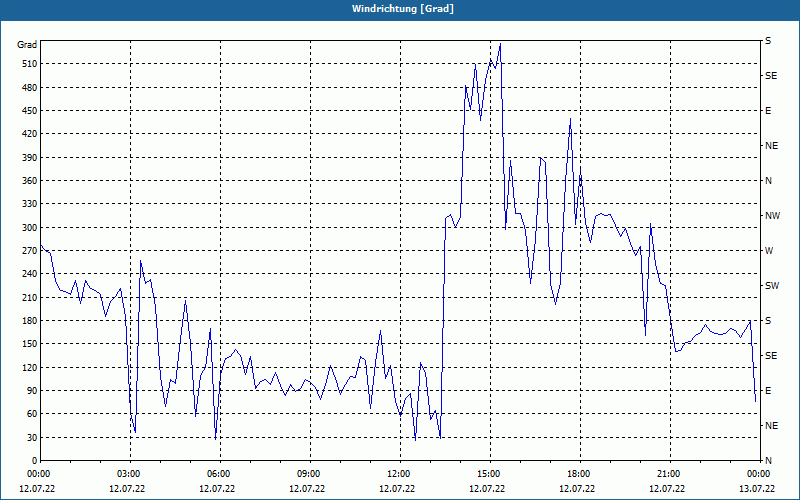Click the 21:00 time label
This screenshot has width=800, height=500.
coord(670,473)
